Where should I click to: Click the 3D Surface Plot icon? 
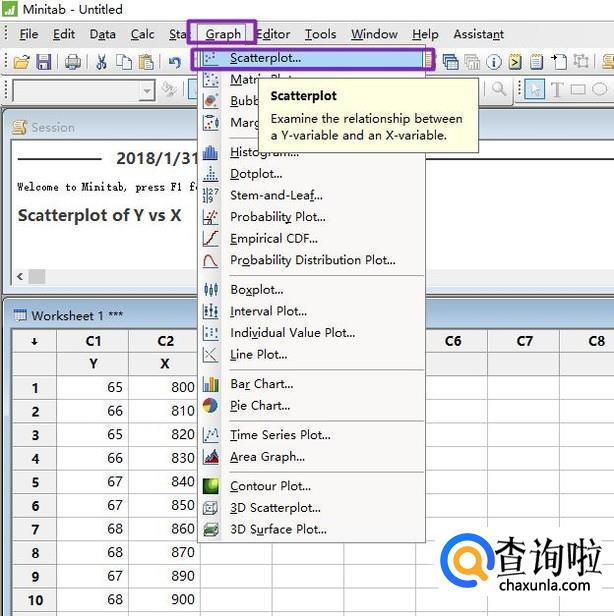(x=211, y=529)
